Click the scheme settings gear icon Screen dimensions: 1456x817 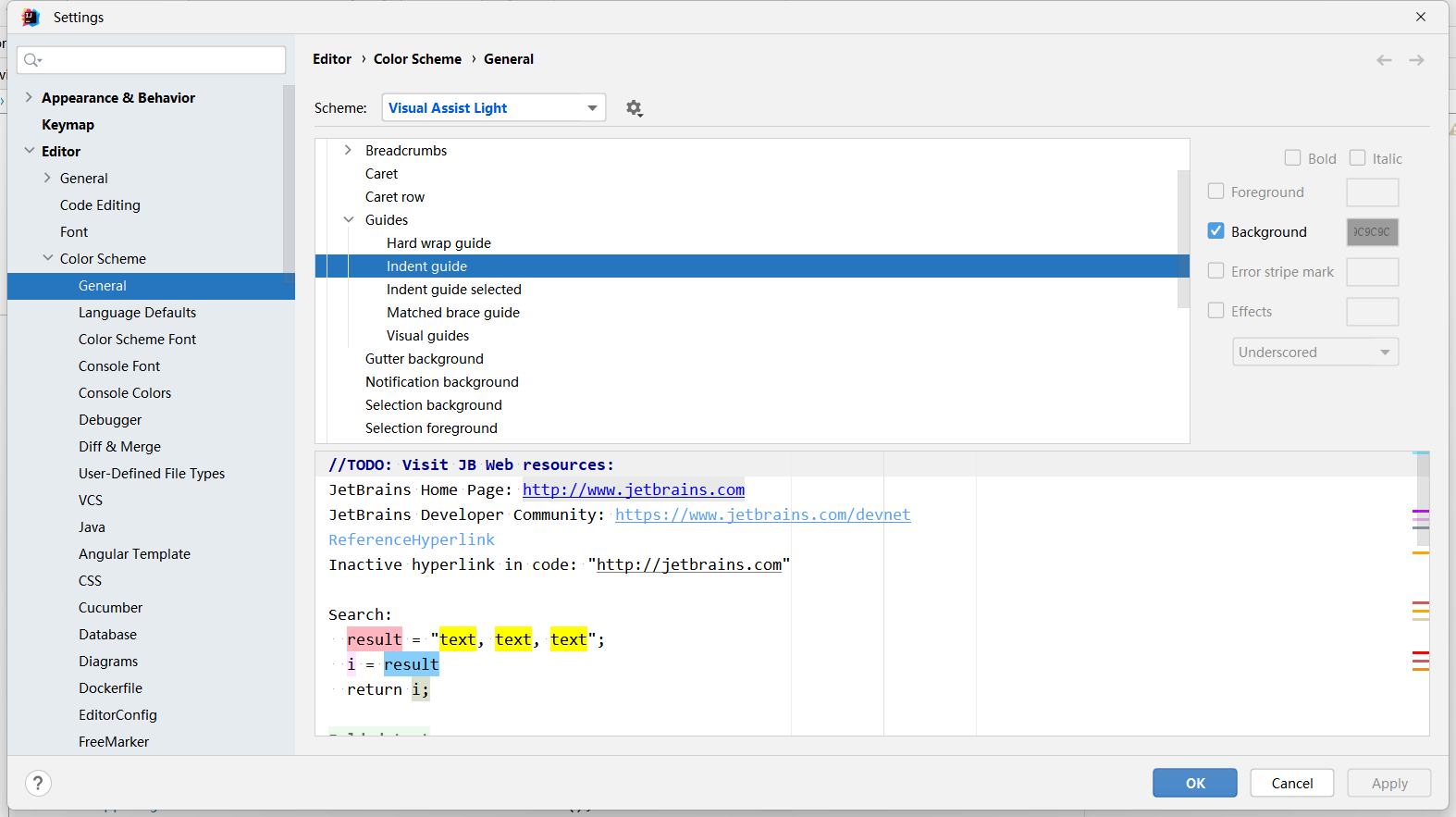(634, 108)
